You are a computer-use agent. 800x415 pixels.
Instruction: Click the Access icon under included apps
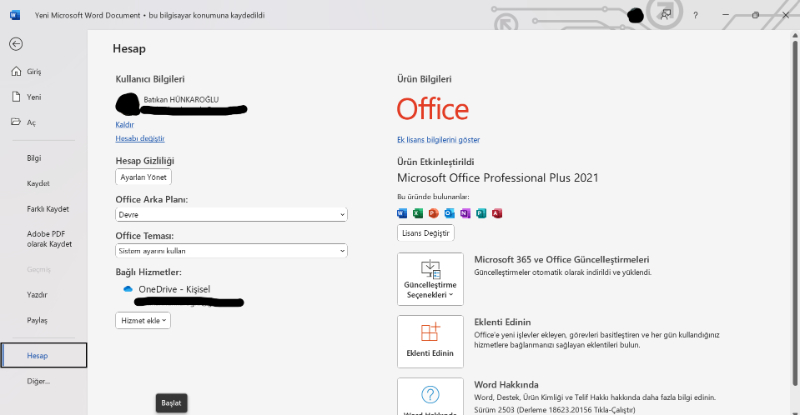click(497, 213)
